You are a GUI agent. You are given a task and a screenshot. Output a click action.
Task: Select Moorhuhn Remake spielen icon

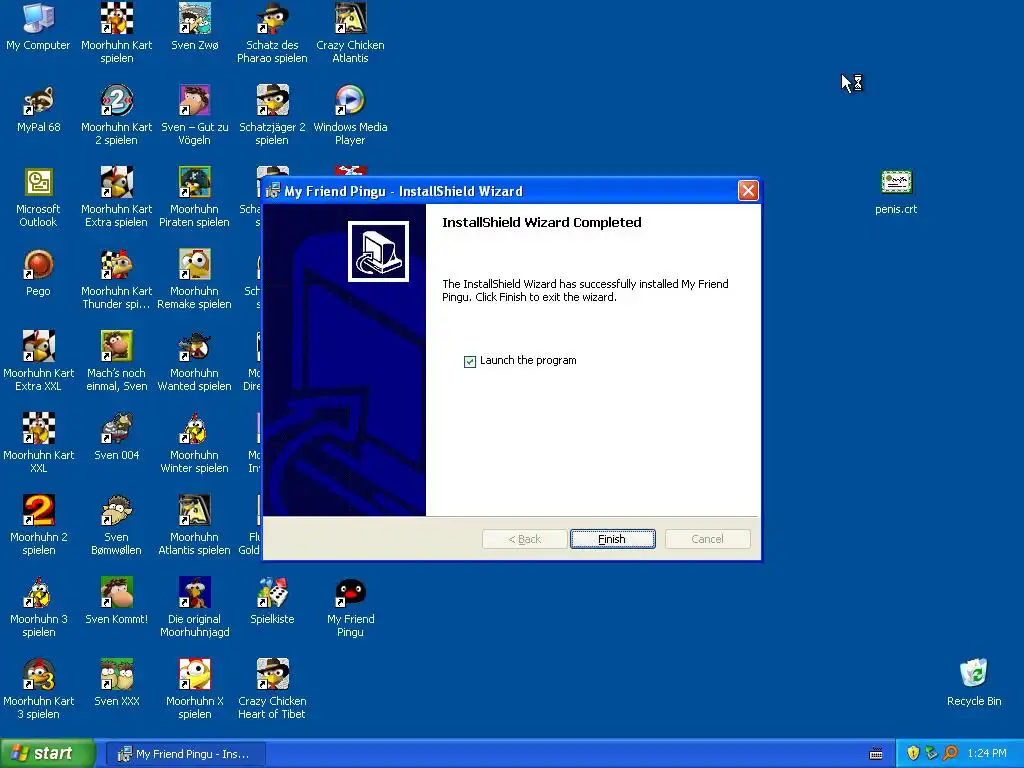click(195, 279)
